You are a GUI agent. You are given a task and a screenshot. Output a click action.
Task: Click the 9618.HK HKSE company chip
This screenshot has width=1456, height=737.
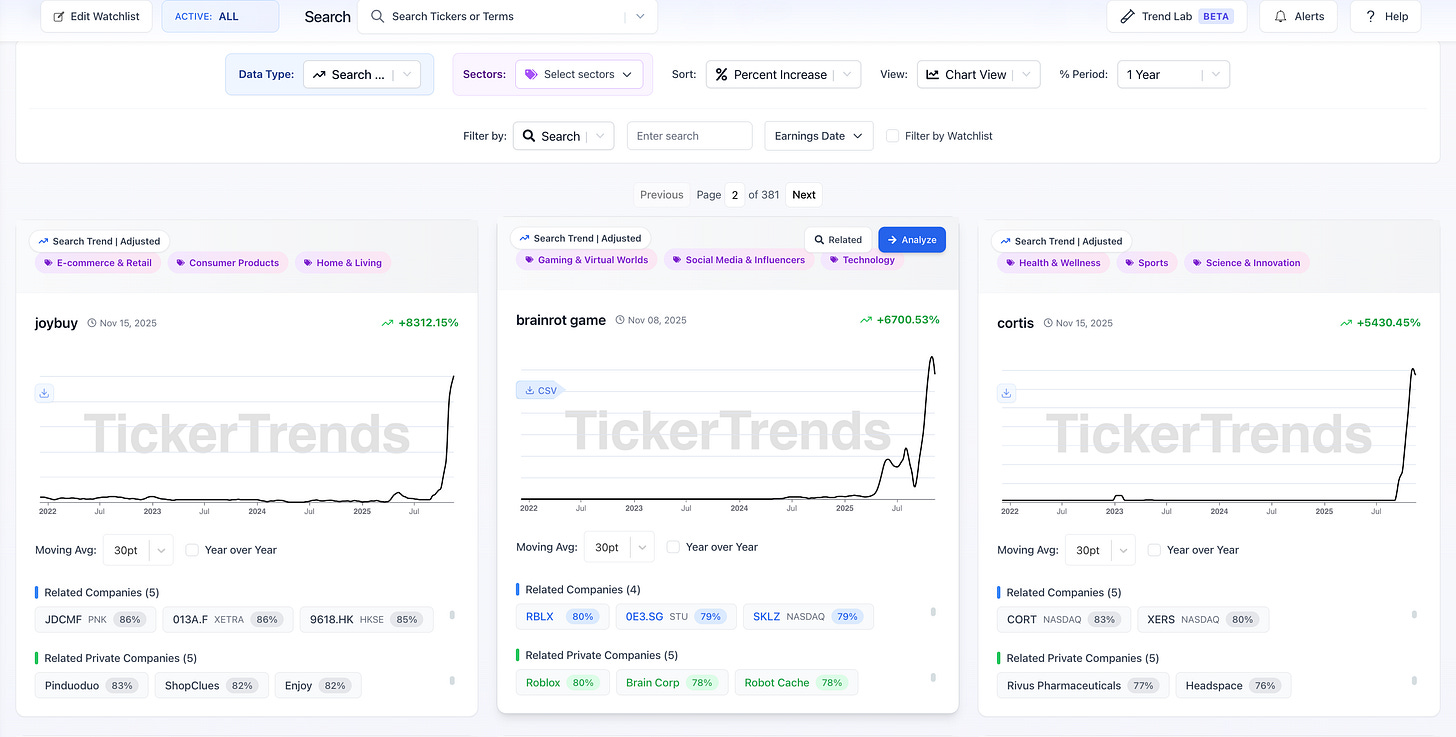[366, 619]
